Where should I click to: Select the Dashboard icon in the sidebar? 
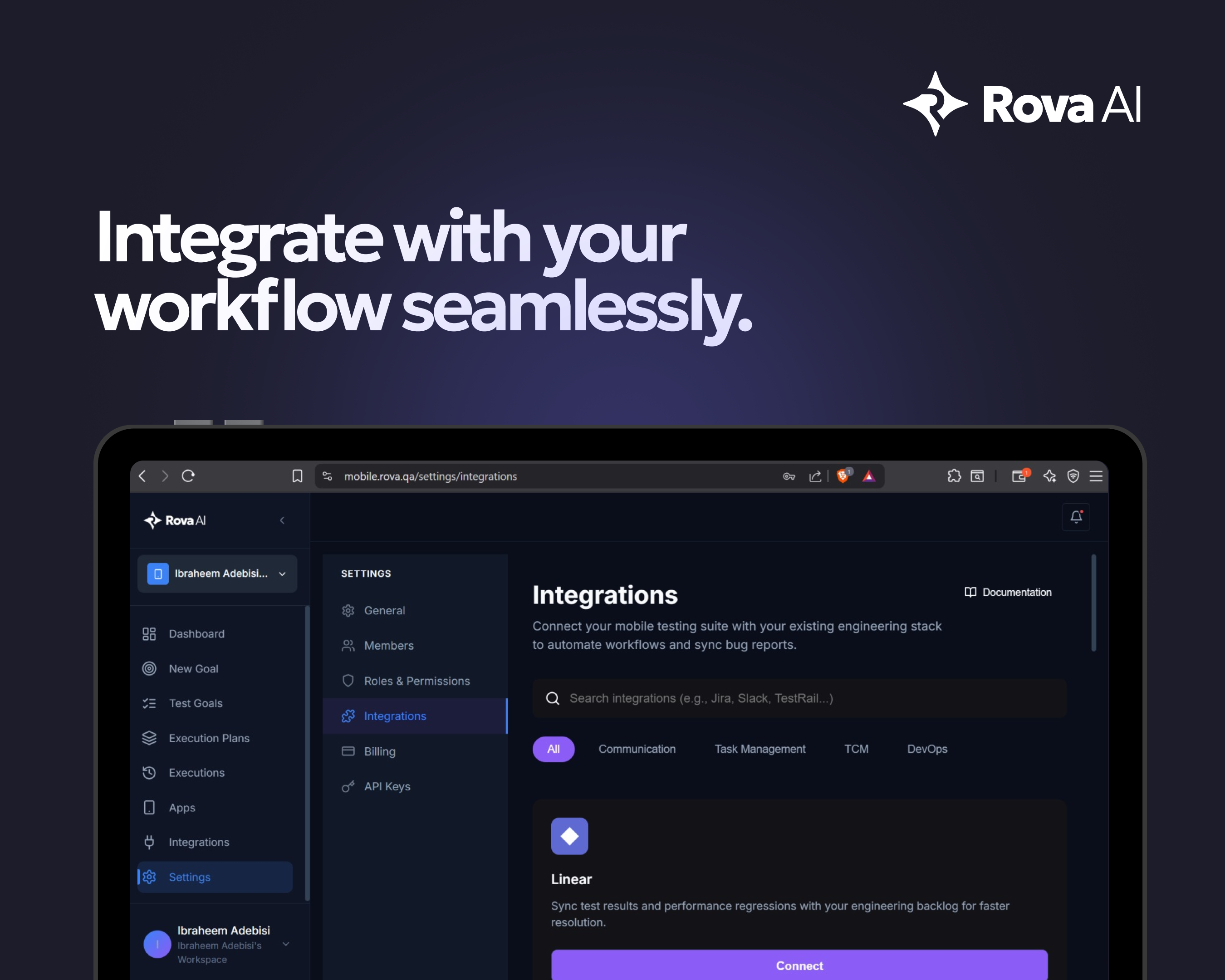[x=149, y=633]
